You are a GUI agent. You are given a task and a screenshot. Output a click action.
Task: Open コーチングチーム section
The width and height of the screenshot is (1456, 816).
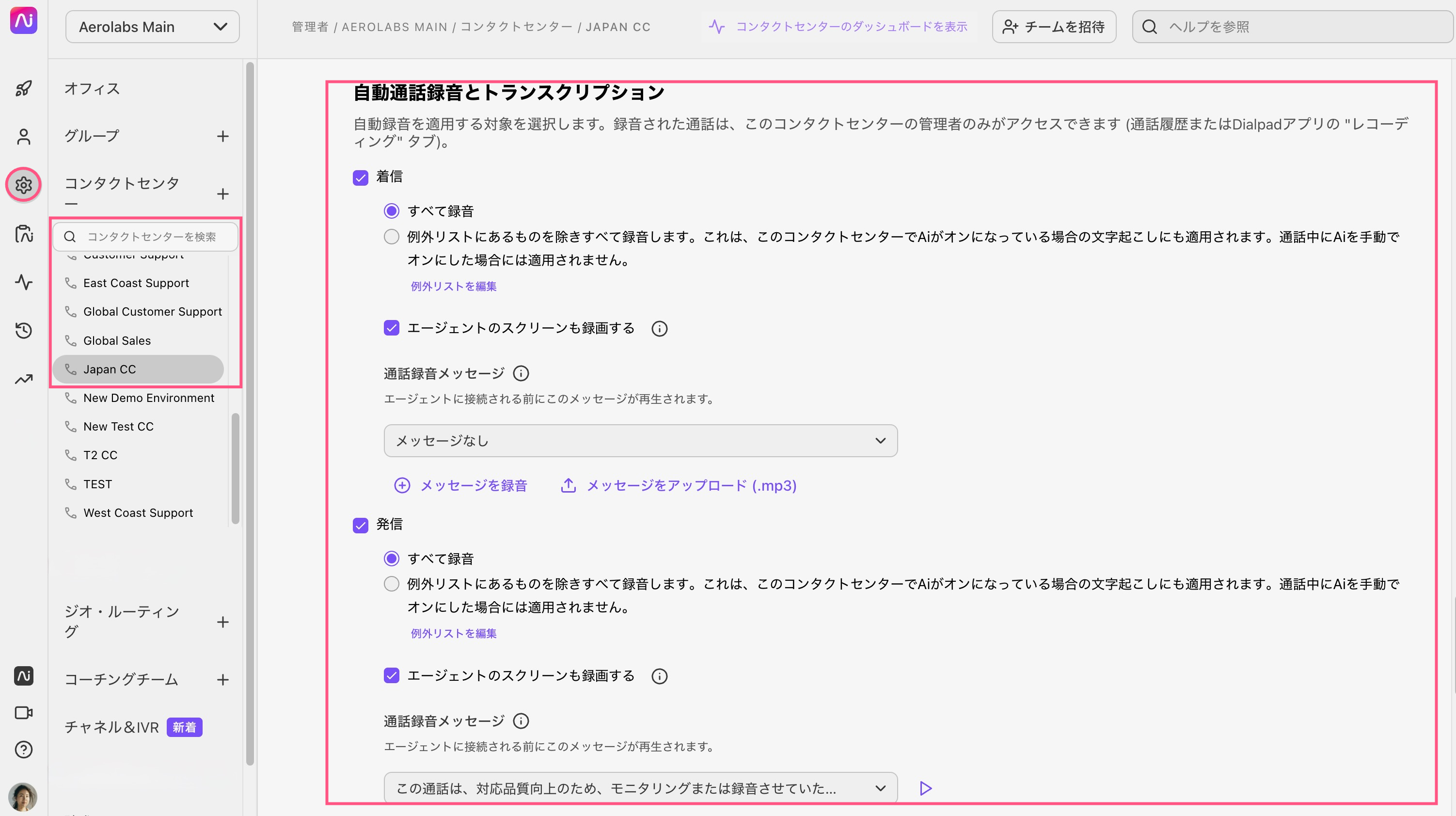click(122, 679)
